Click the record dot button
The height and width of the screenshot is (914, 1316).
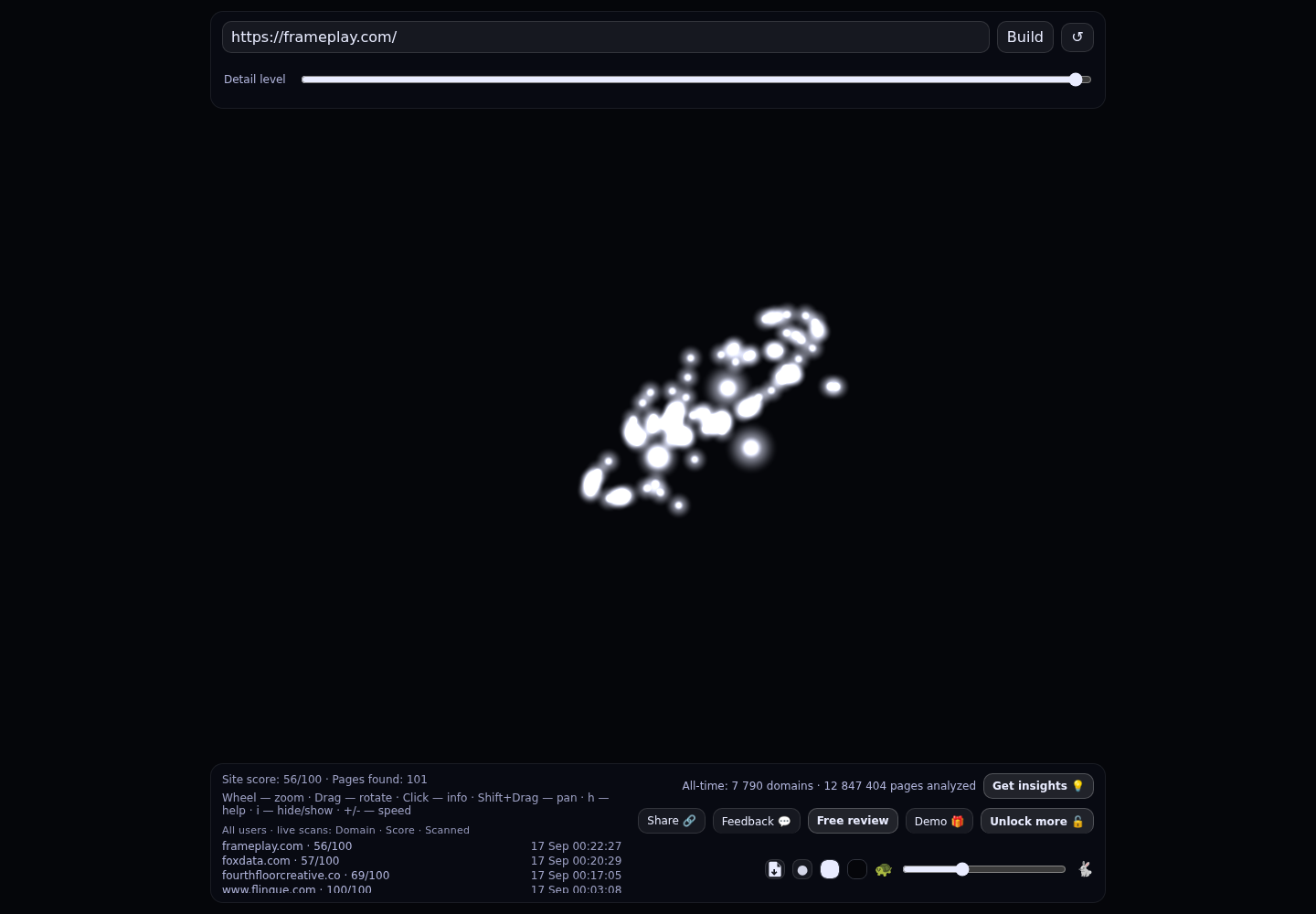(802, 869)
